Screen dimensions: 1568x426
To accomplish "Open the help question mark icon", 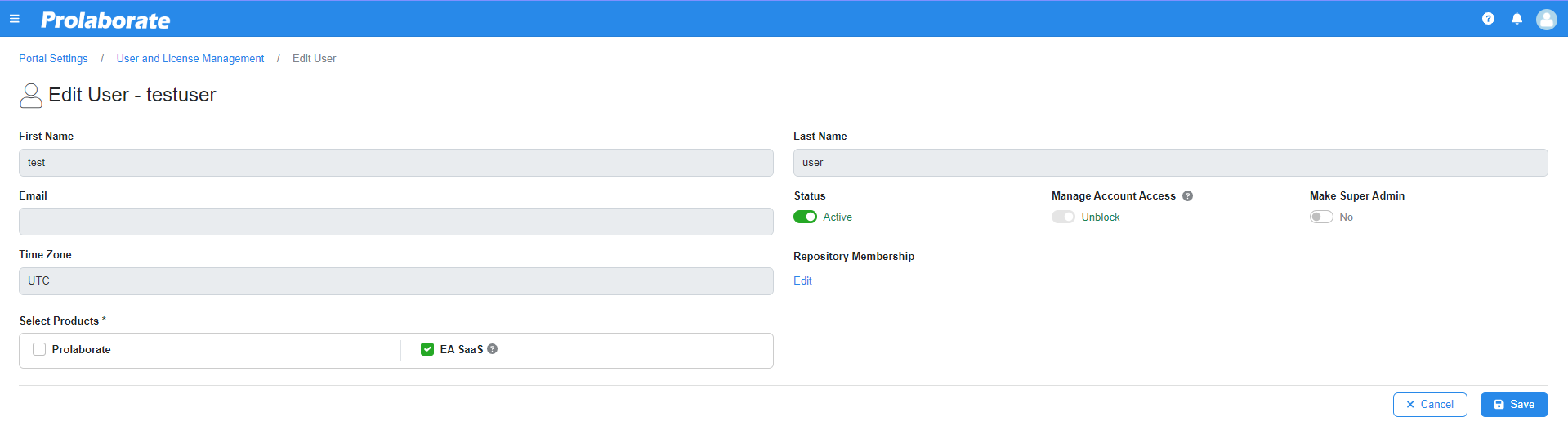I will point(1488,19).
